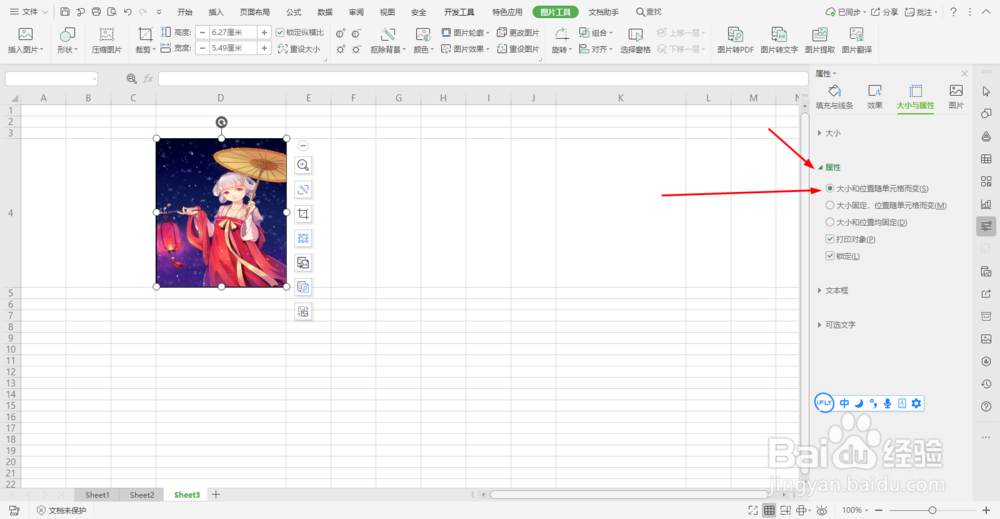Switch to the Insert (插入) ribbon tab

tap(216, 12)
